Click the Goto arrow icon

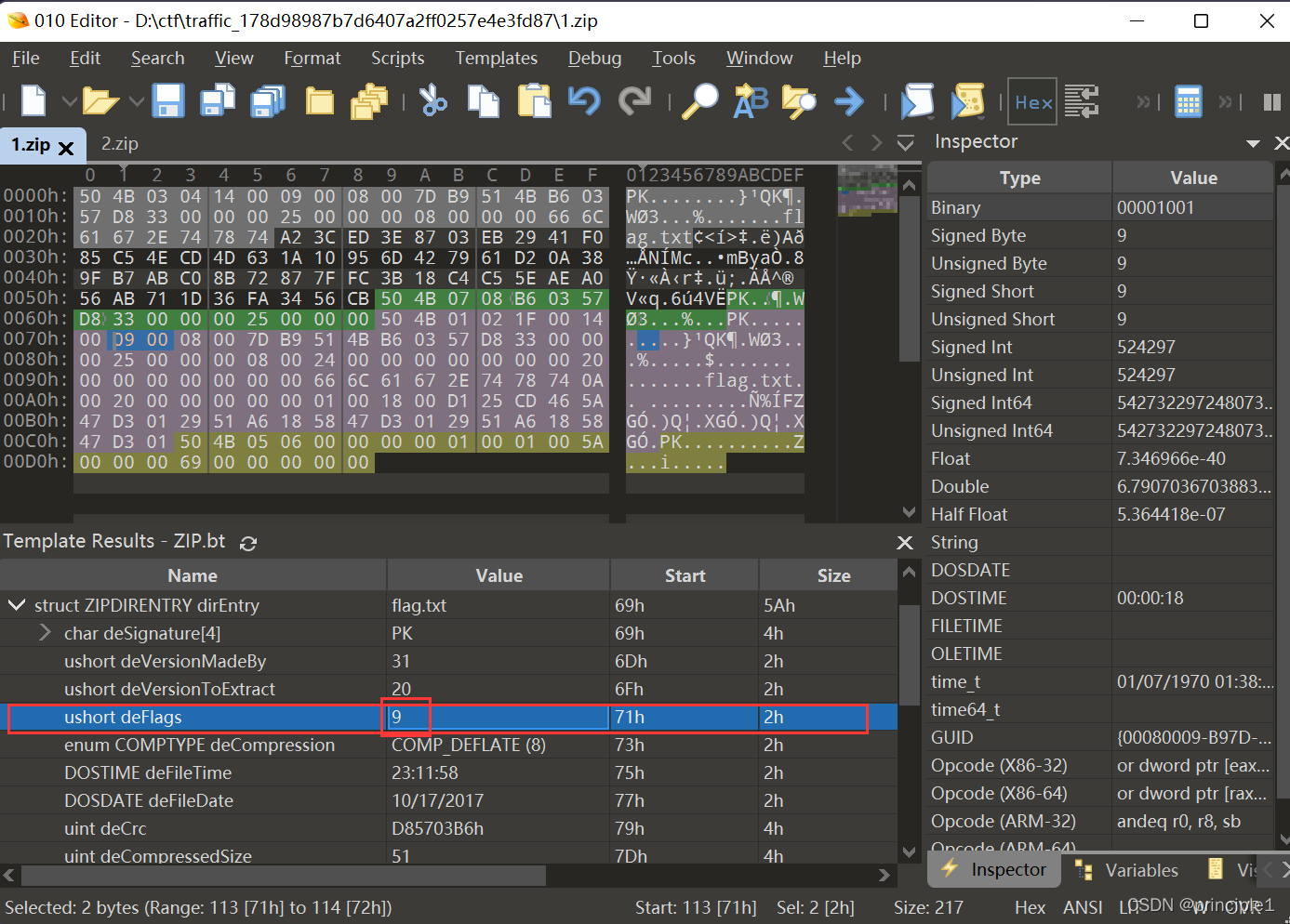(x=849, y=100)
